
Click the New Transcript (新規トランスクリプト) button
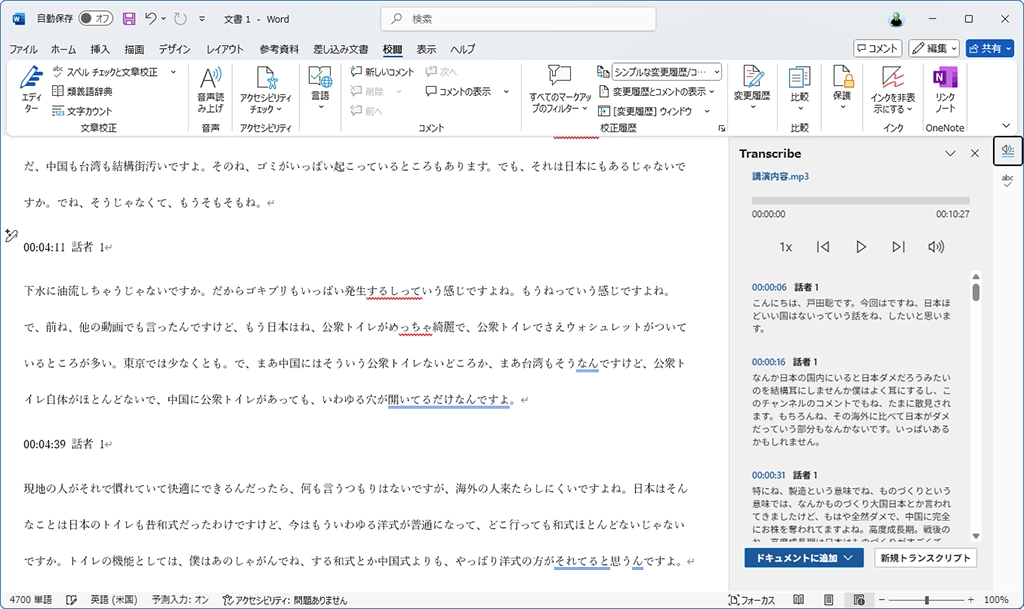924,558
